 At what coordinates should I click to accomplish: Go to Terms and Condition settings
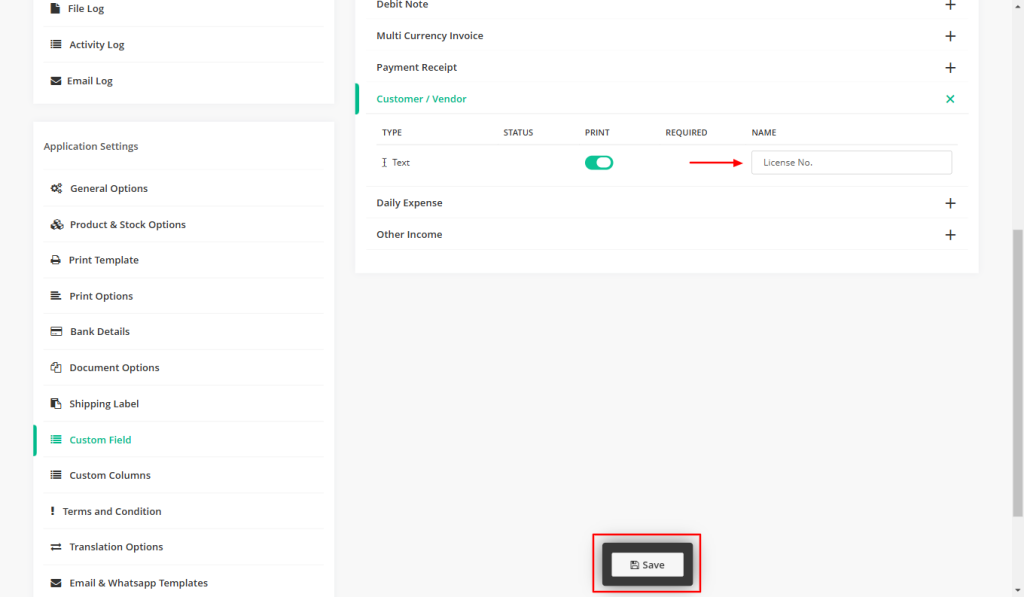tap(112, 511)
